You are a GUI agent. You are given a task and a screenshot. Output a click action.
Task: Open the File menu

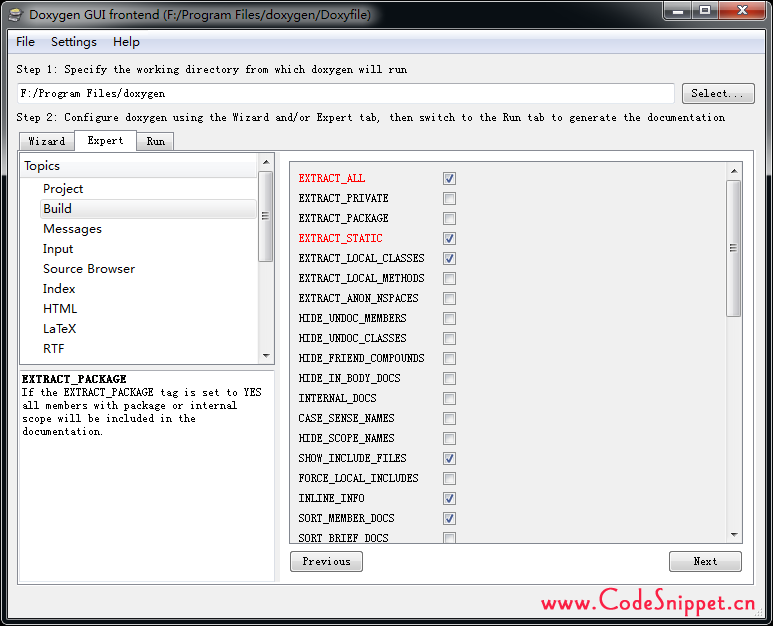(x=26, y=42)
